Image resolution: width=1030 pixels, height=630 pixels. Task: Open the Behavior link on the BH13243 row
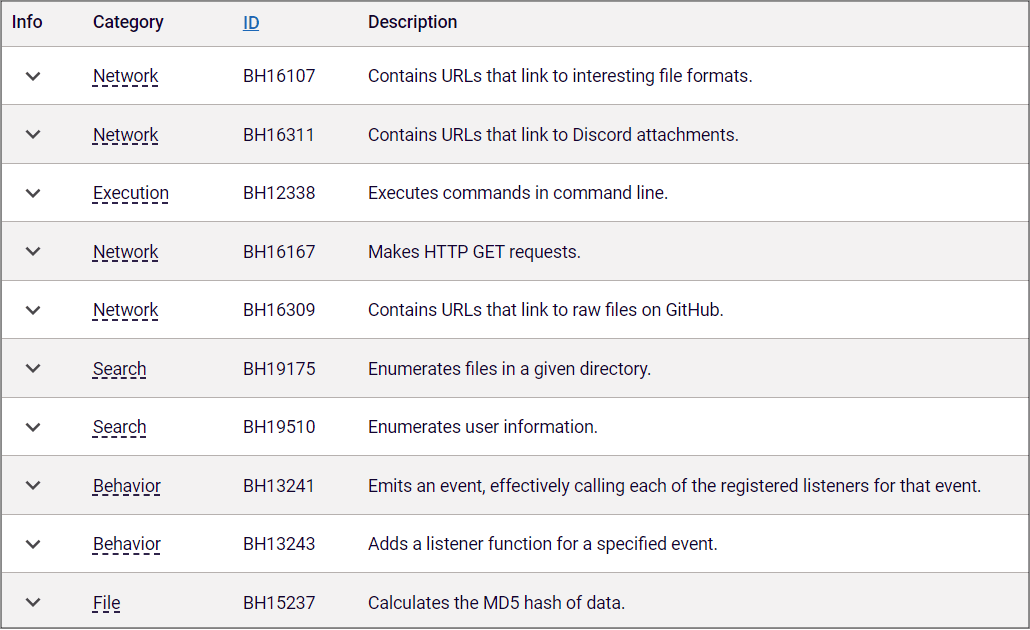126,543
